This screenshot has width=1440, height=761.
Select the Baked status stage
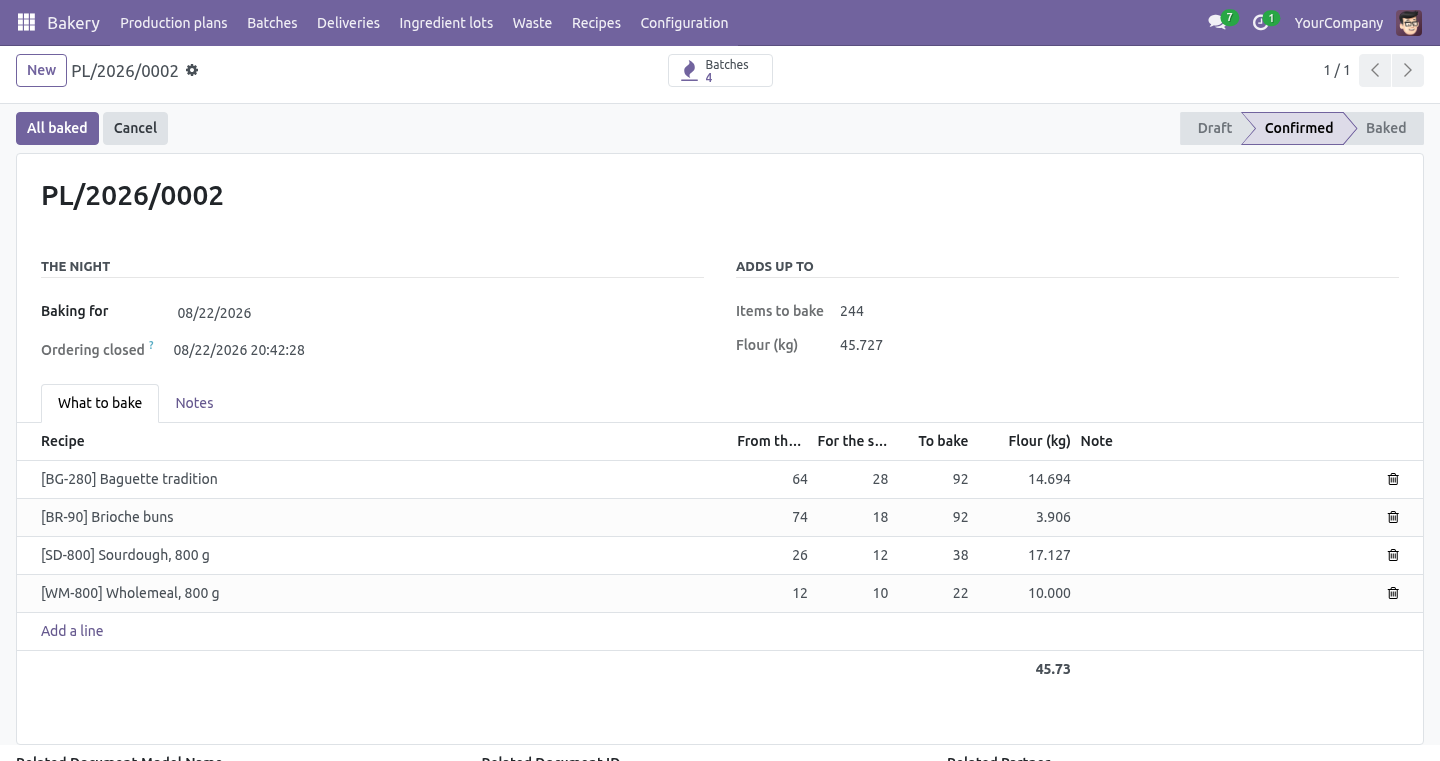[1386, 128]
